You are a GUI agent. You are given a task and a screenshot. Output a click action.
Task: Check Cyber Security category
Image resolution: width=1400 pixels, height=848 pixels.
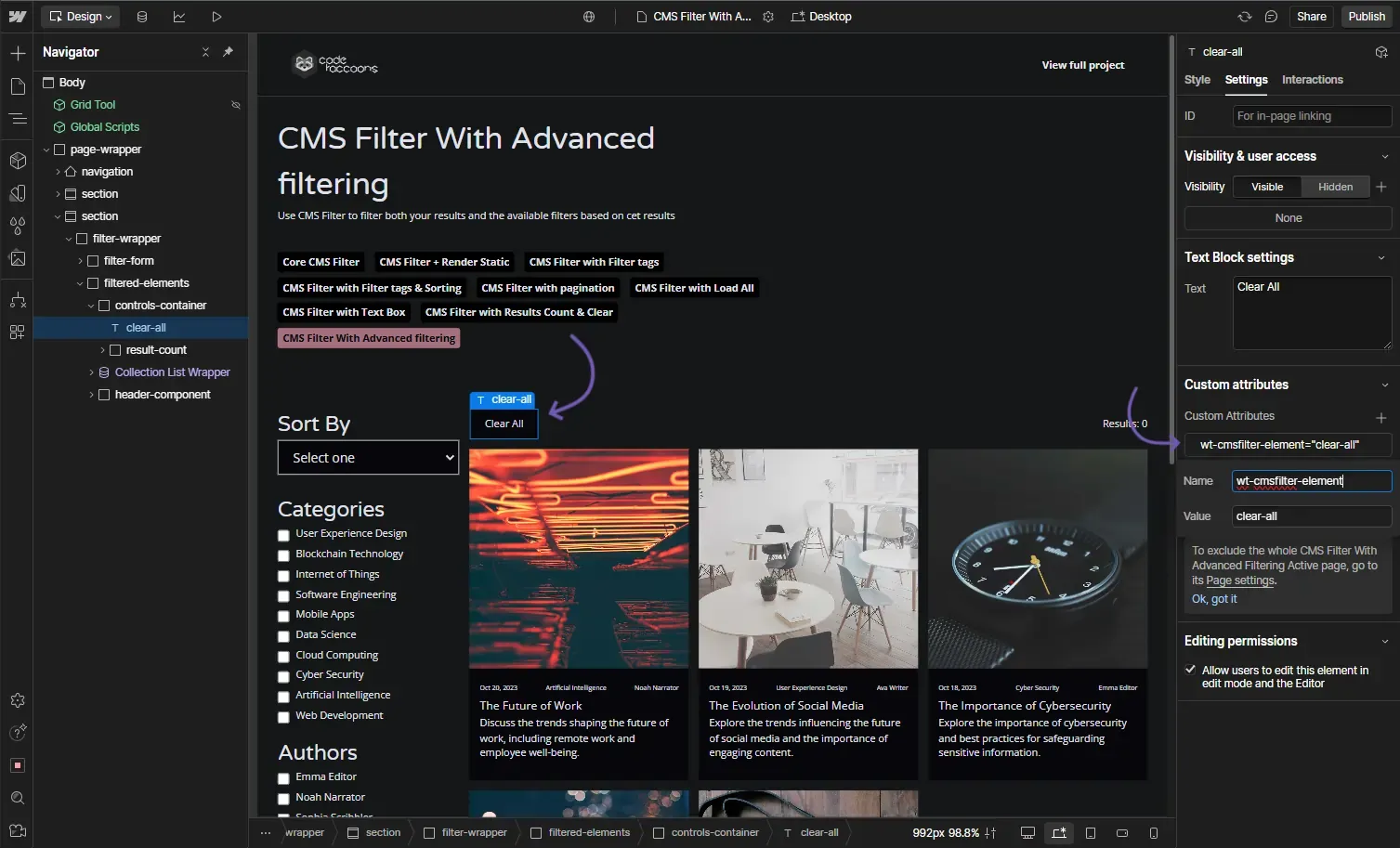point(283,676)
